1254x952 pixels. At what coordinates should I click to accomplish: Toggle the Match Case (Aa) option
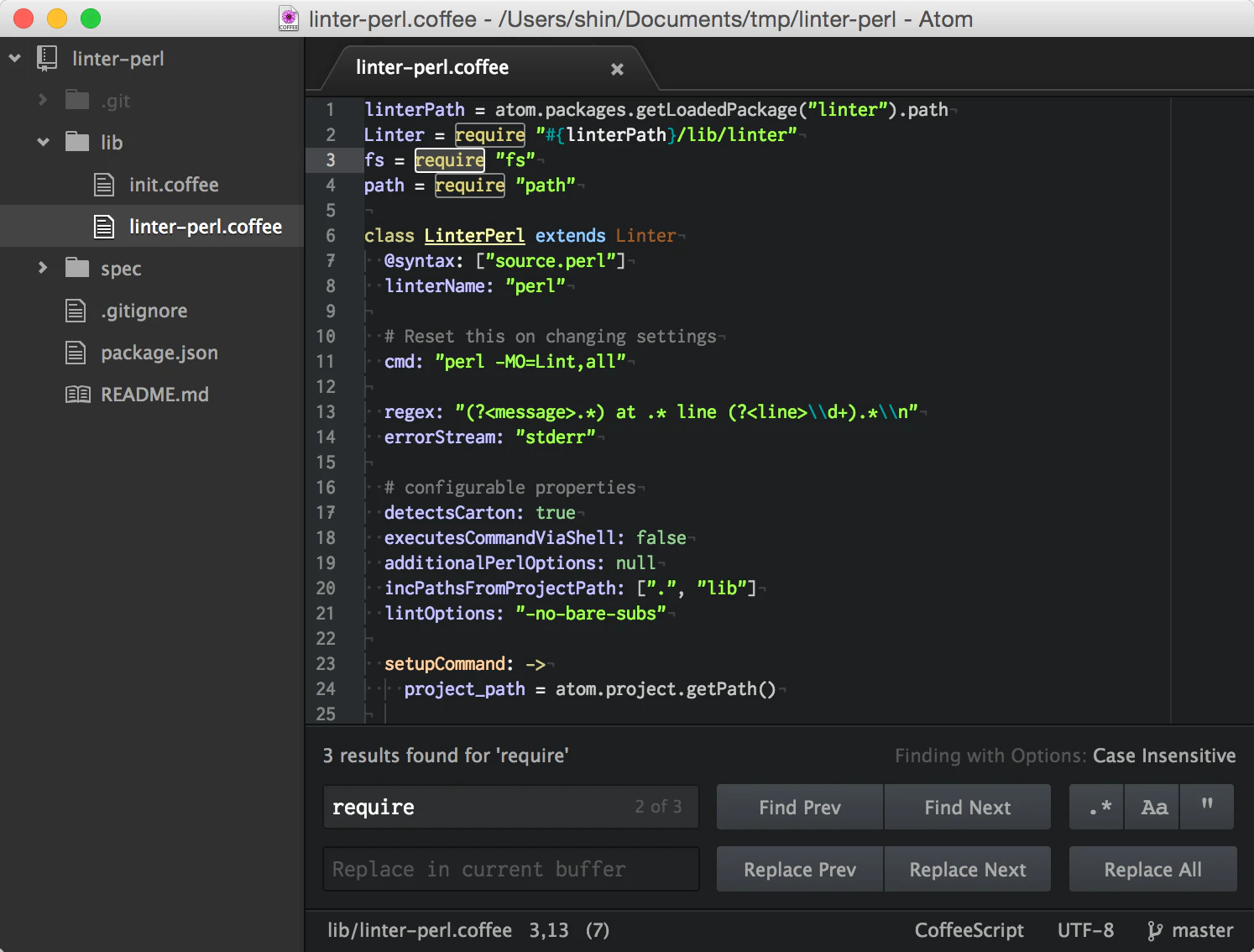[x=1152, y=807]
